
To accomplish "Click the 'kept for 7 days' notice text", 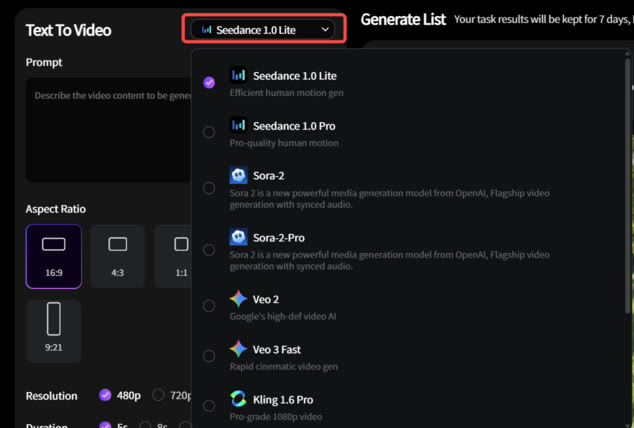I will 544,19.
